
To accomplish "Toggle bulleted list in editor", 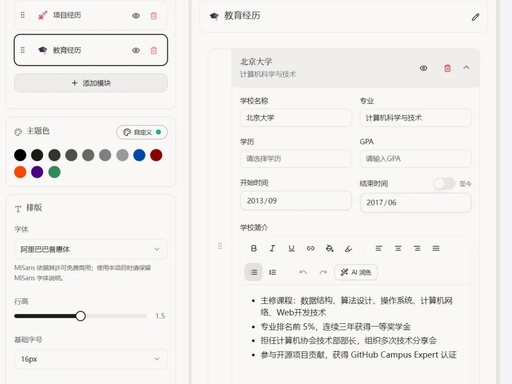I will point(254,272).
